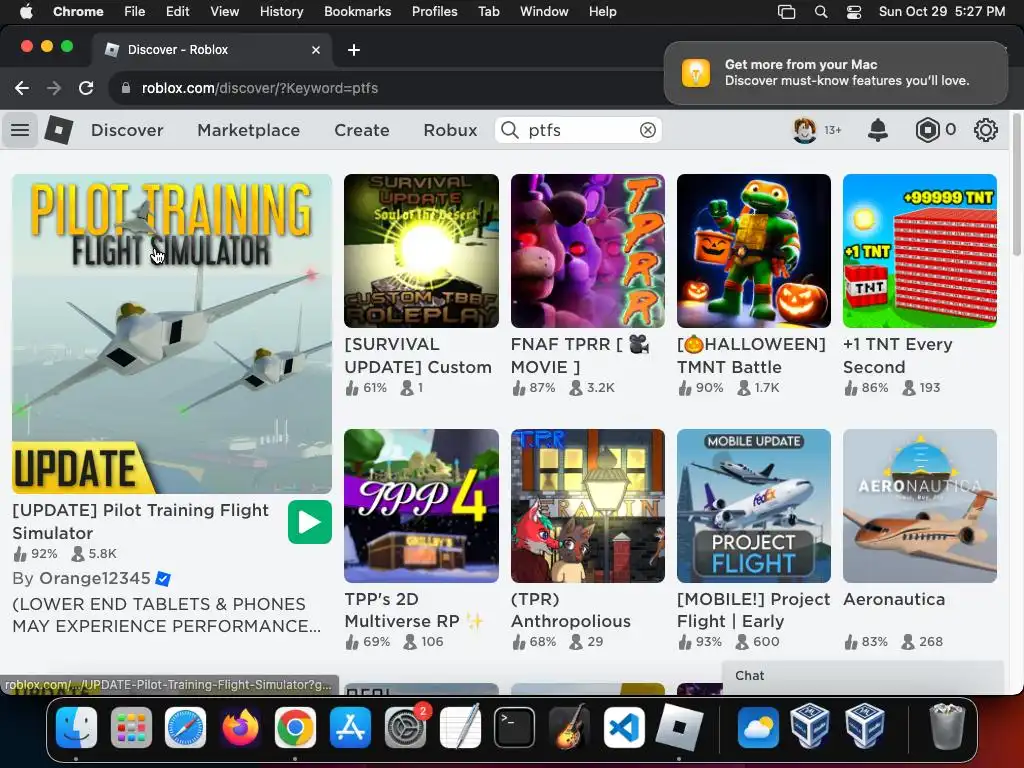Open the Custom TBBF Roleplay game thumbnail
This screenshot has width=1024, height=768.
[x=421, y=251]
